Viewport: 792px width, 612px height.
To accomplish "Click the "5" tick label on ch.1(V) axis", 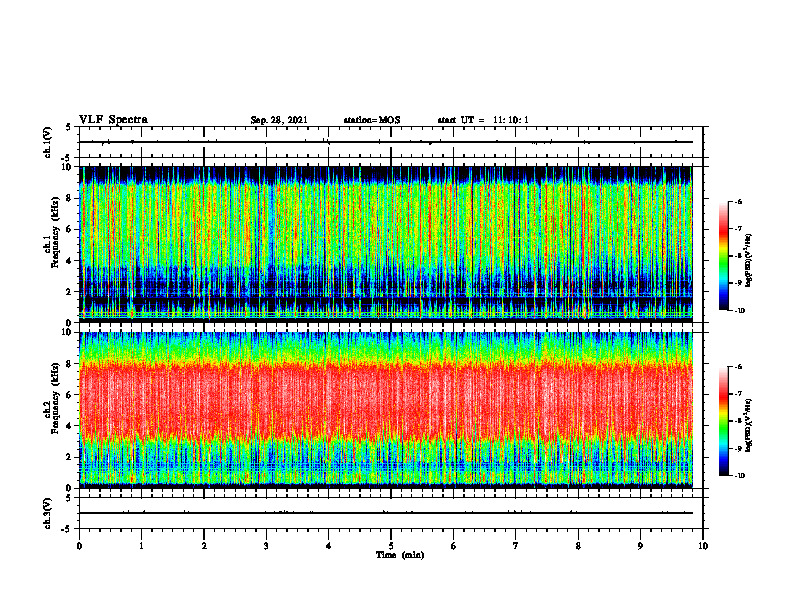I will [x=69, y=127].
